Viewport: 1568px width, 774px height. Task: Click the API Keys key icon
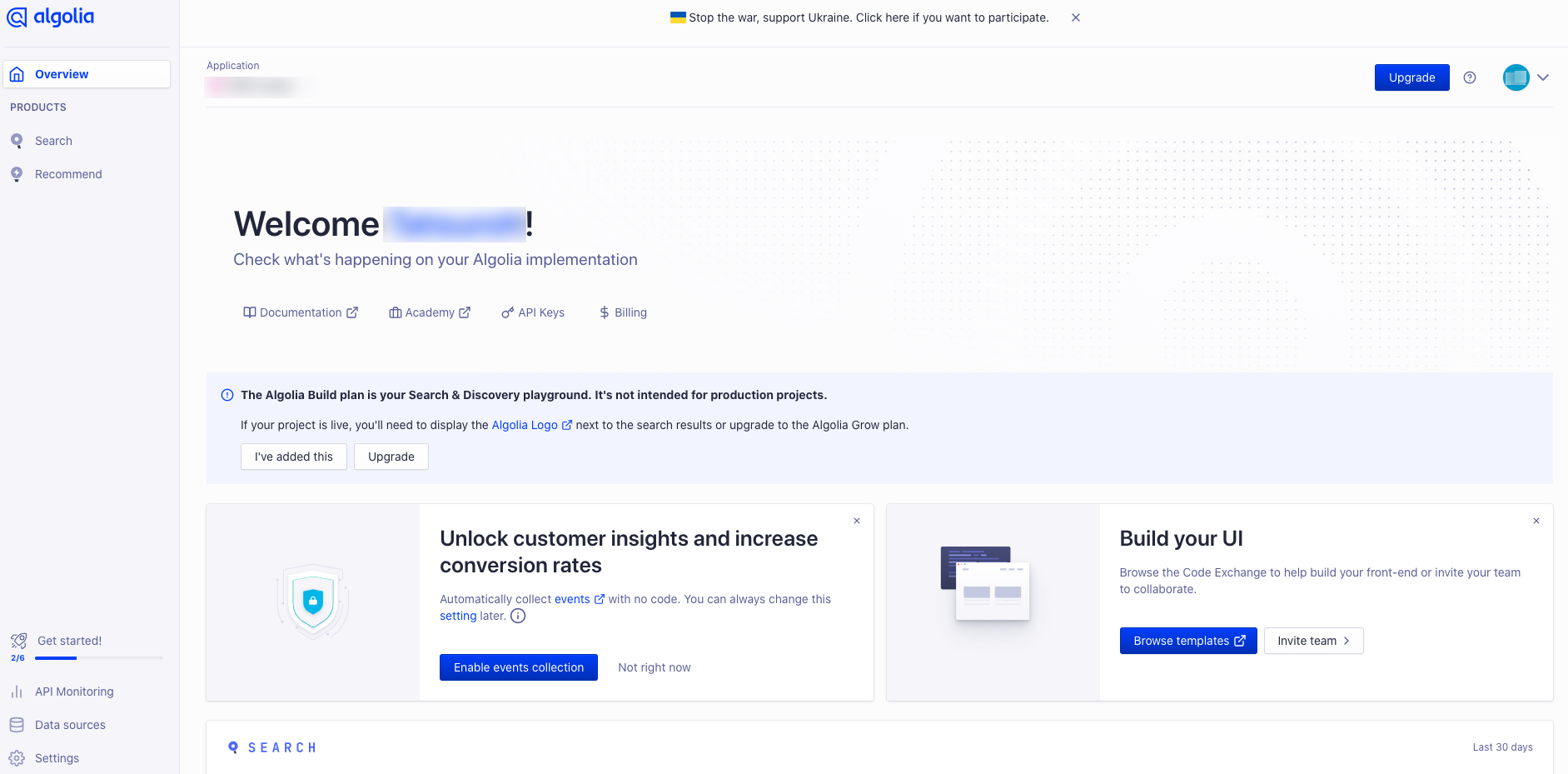coord(507,312)
